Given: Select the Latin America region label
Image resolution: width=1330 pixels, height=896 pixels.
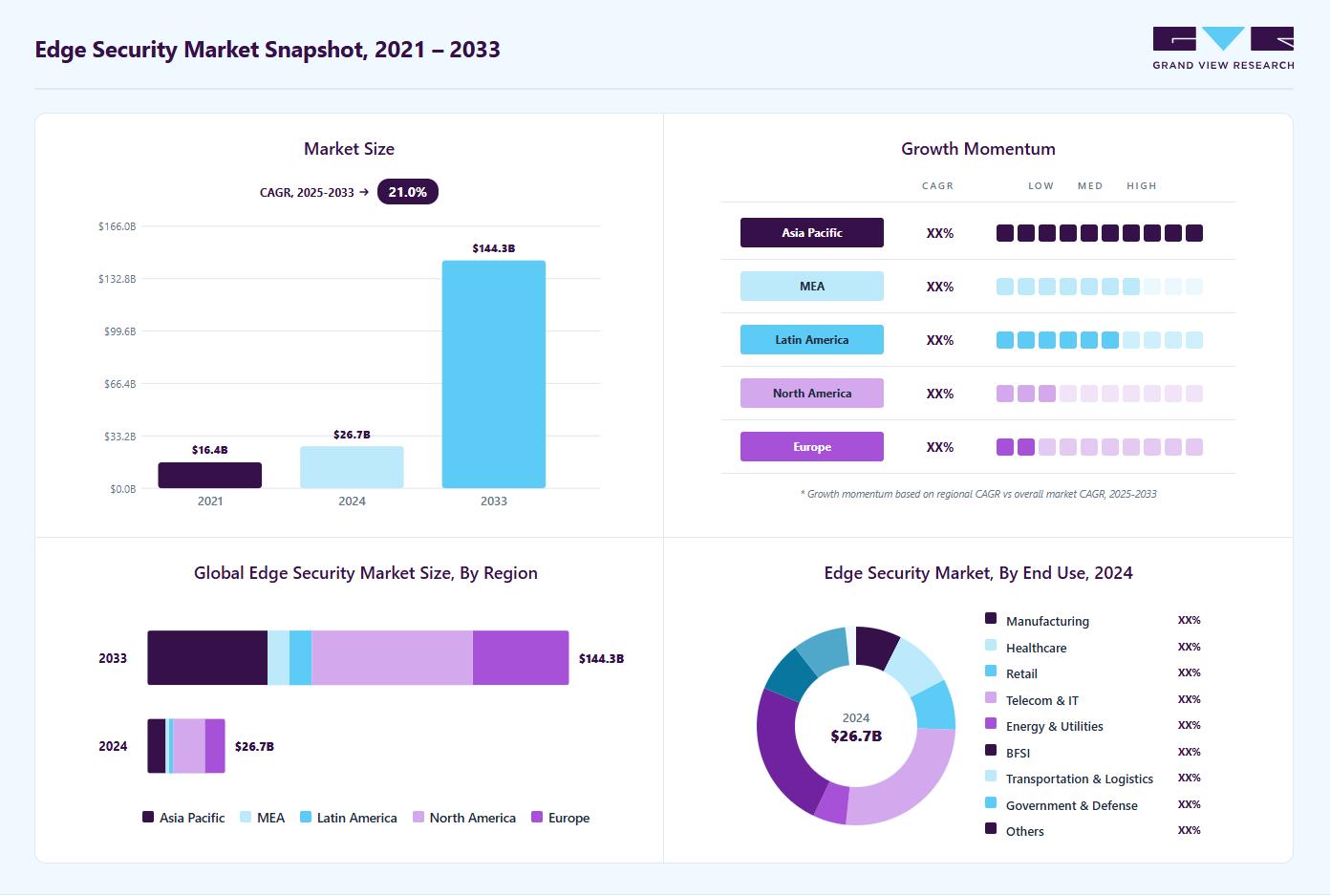Looking at the screenshot, I should coord(812,340).
